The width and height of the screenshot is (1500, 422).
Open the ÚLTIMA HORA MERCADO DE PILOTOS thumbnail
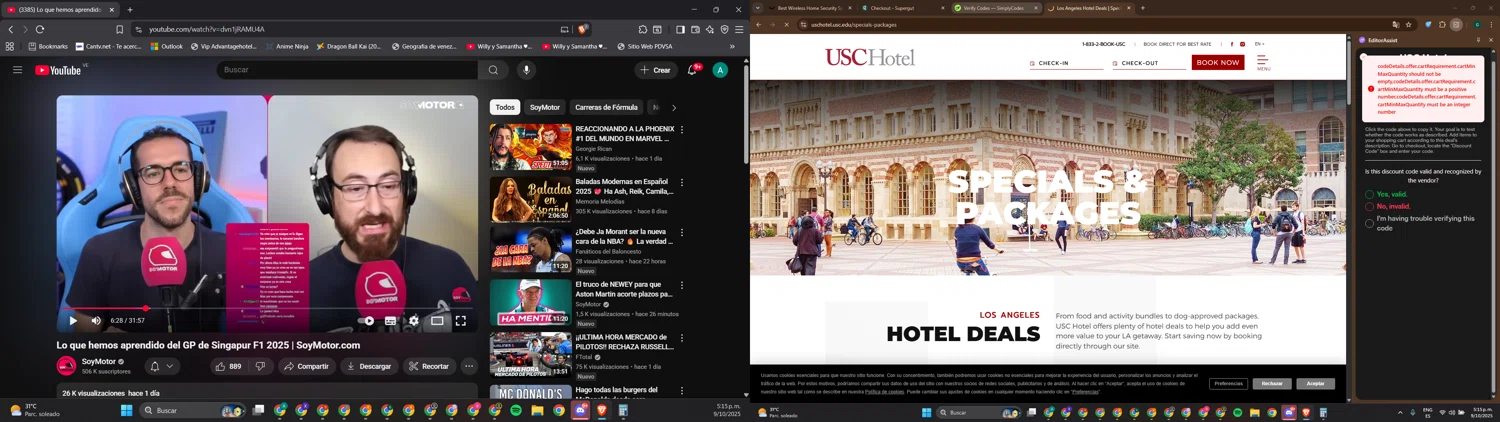click(530, 353)
